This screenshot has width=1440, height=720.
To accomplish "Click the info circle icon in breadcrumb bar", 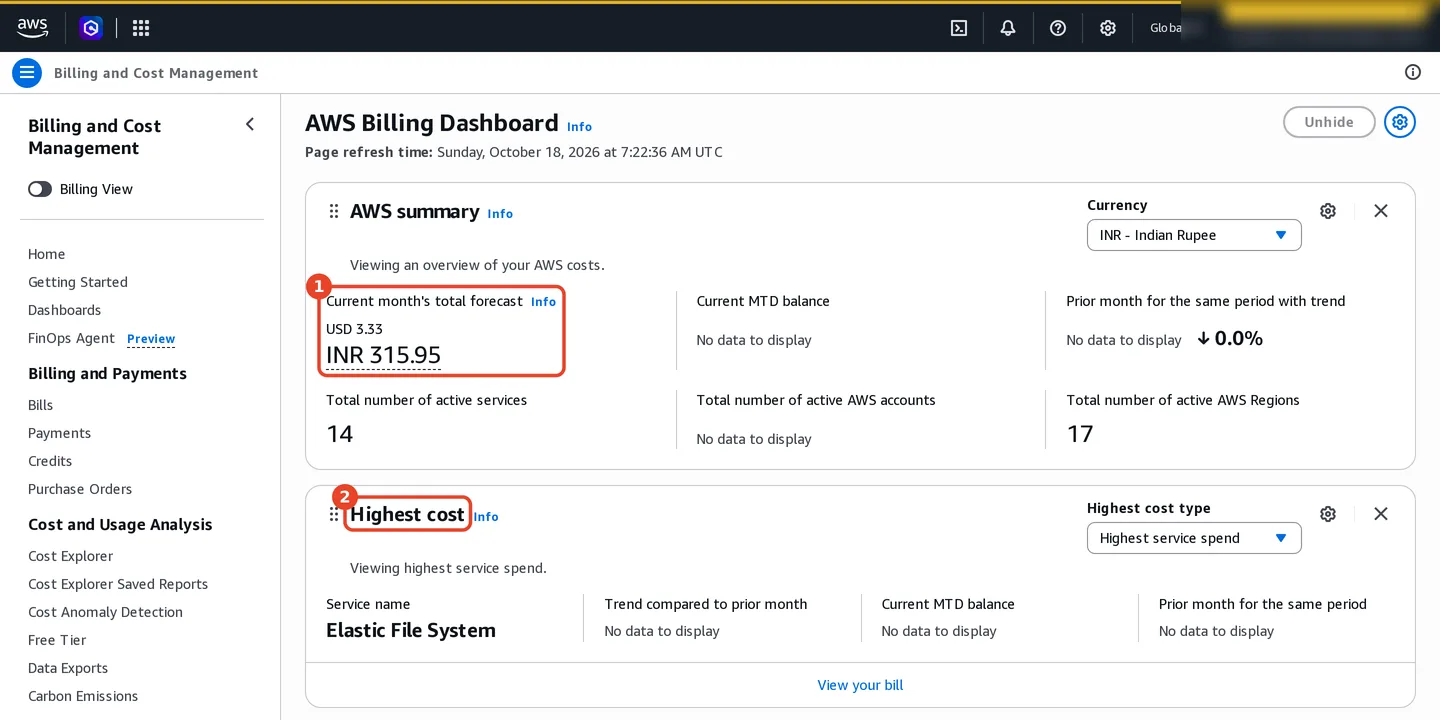I will click(1413, 72).
